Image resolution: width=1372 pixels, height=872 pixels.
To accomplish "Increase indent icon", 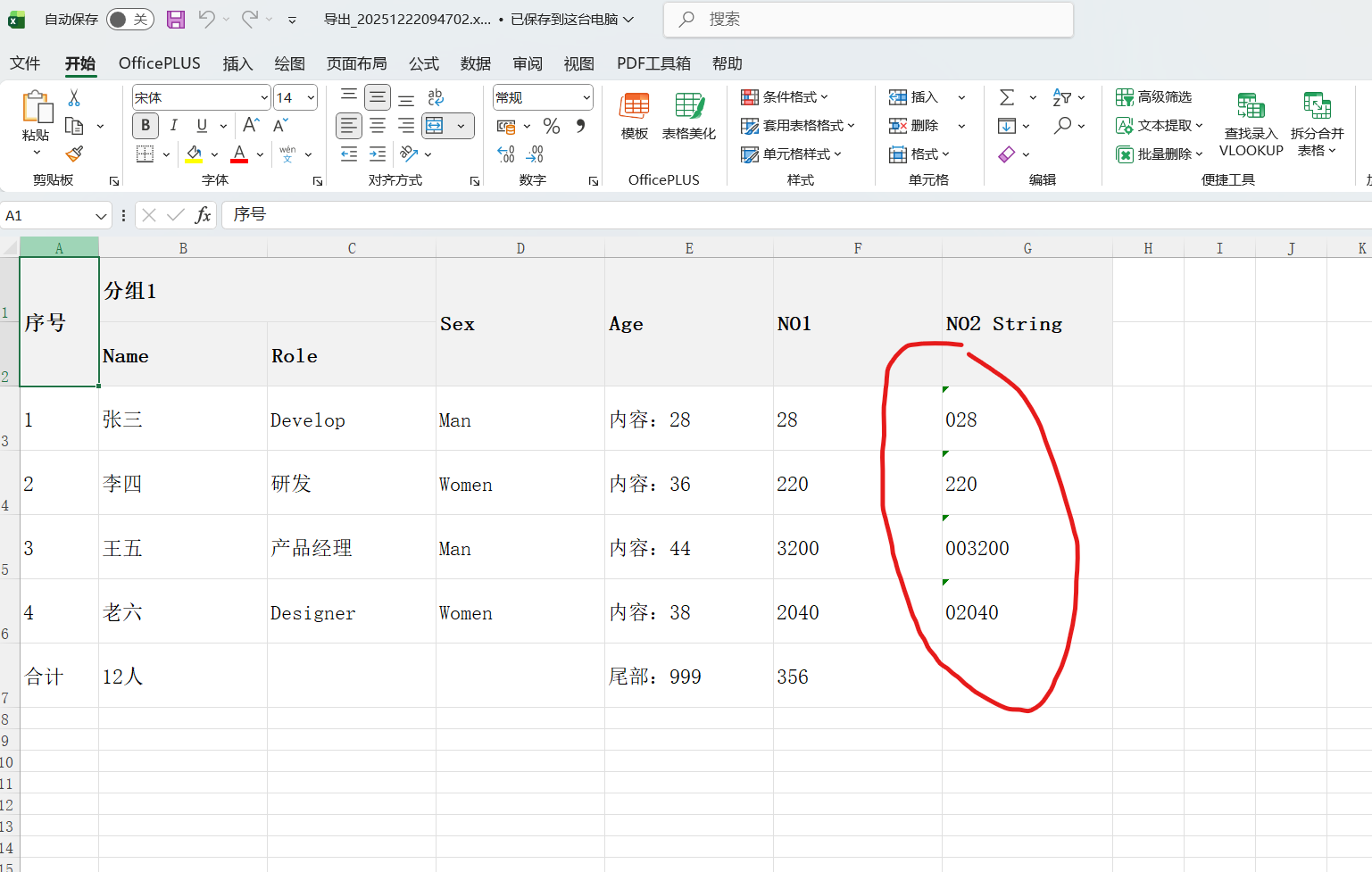I will pos(378,154).
